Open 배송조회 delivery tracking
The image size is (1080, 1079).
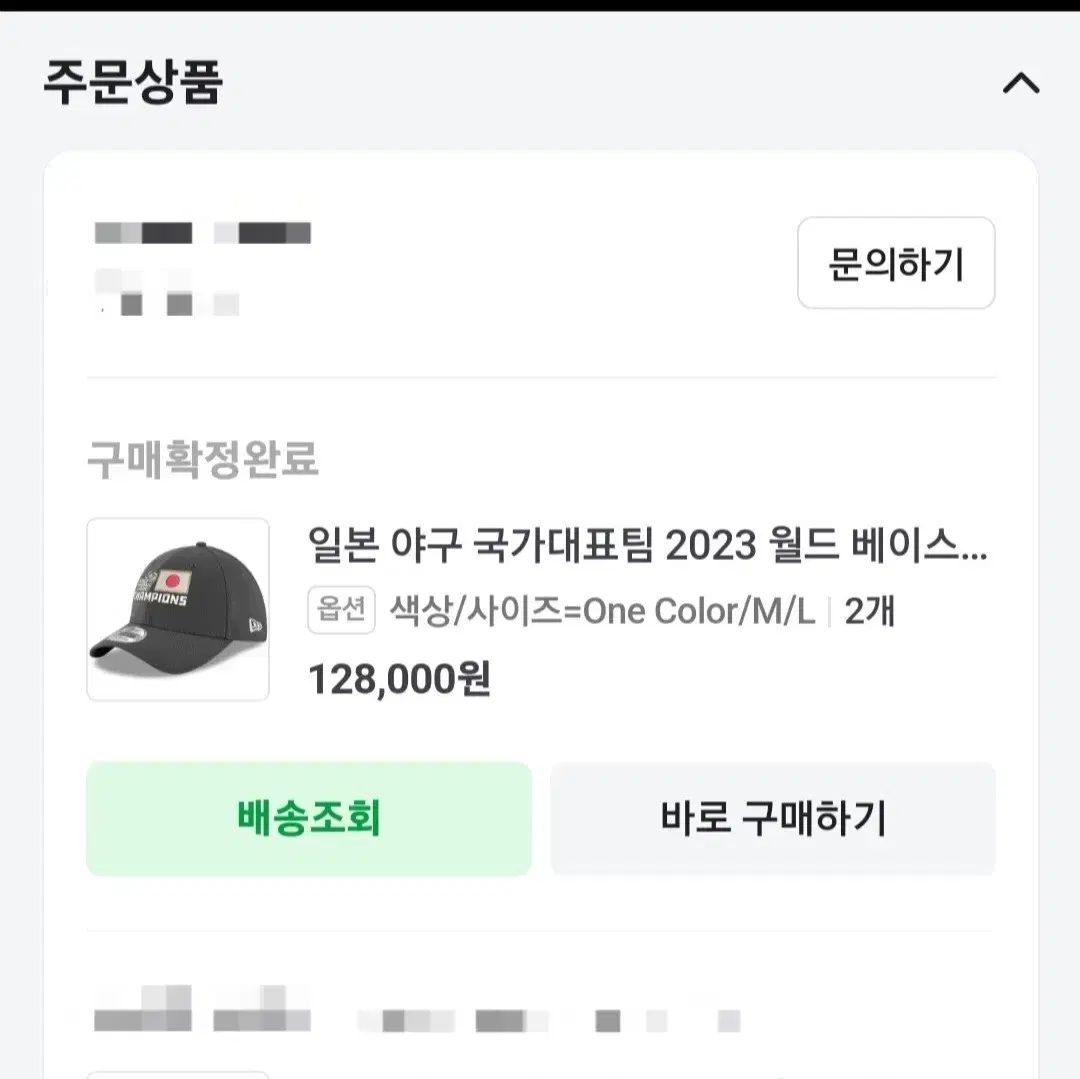pos(307,818)
